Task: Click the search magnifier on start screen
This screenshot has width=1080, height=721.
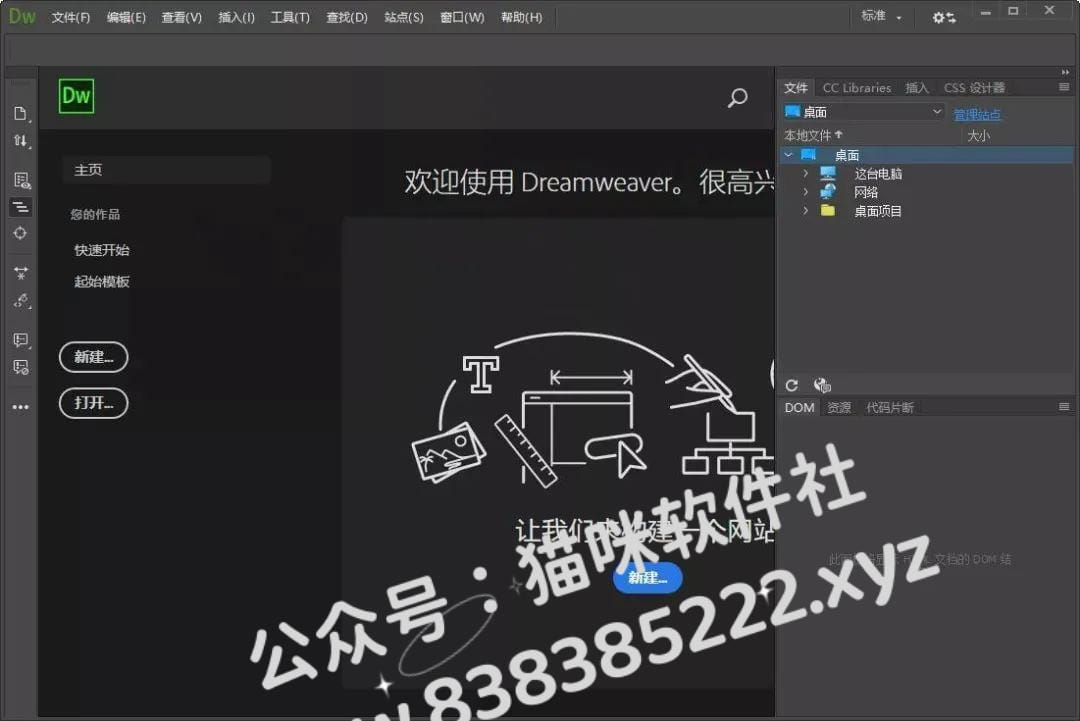Action: pyautogui.click(x=737, y=98)
